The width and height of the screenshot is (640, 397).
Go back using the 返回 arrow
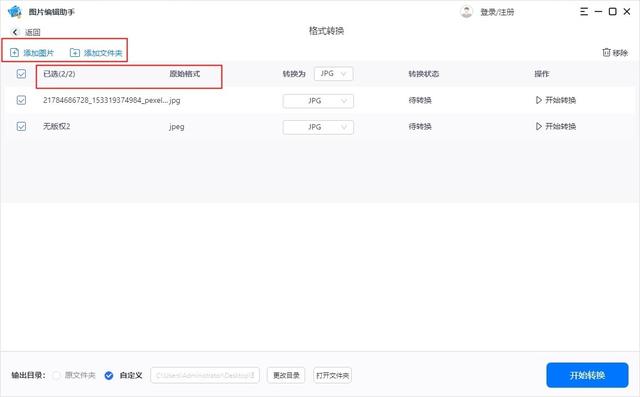click(x=15, y=32)
